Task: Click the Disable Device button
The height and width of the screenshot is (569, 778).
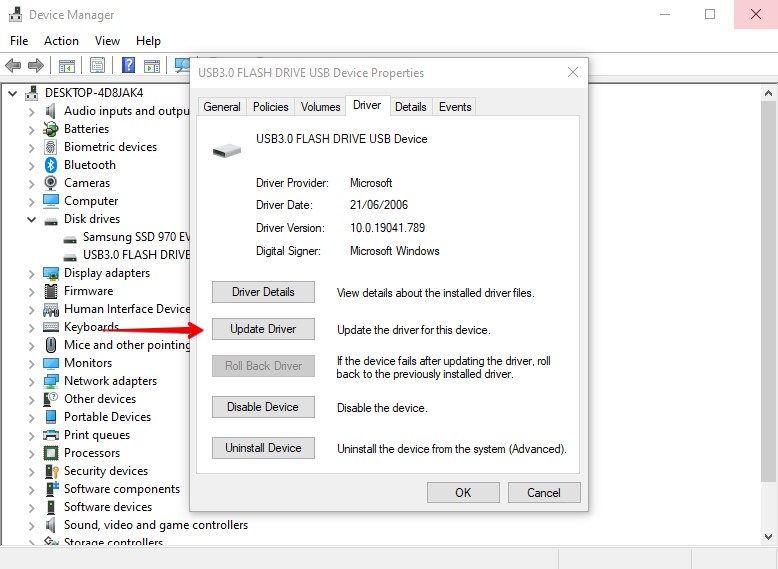Action: pos(263,407)
